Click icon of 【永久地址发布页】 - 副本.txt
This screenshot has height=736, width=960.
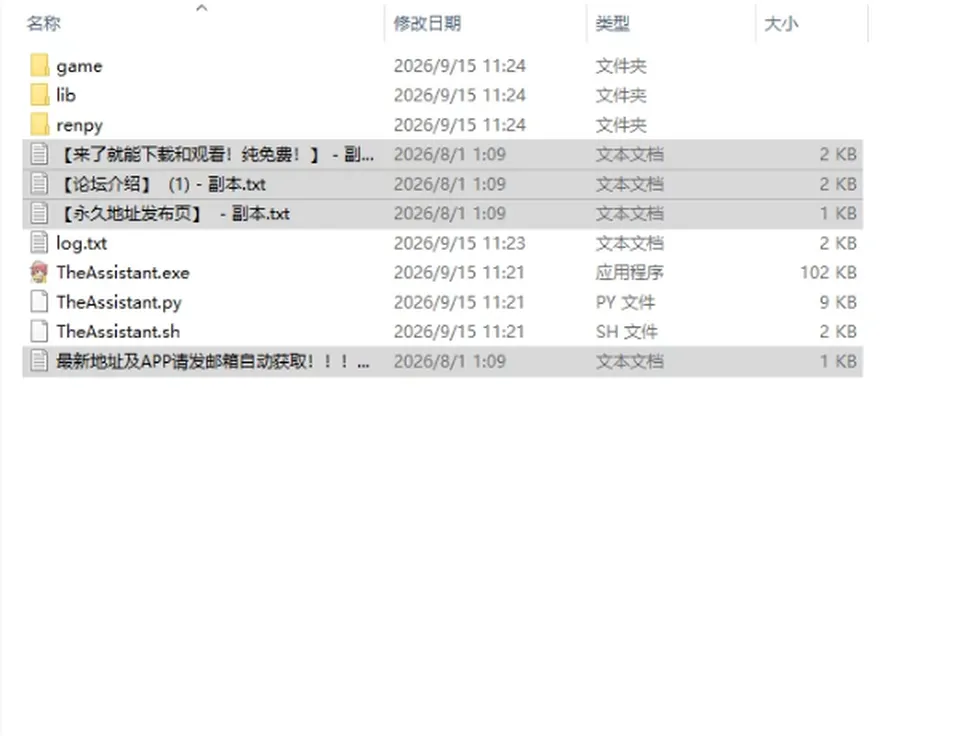point(39,213)
